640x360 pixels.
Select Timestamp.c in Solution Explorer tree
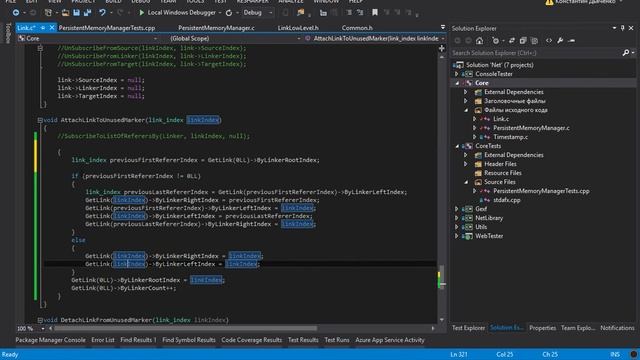[x=510, y=137]
